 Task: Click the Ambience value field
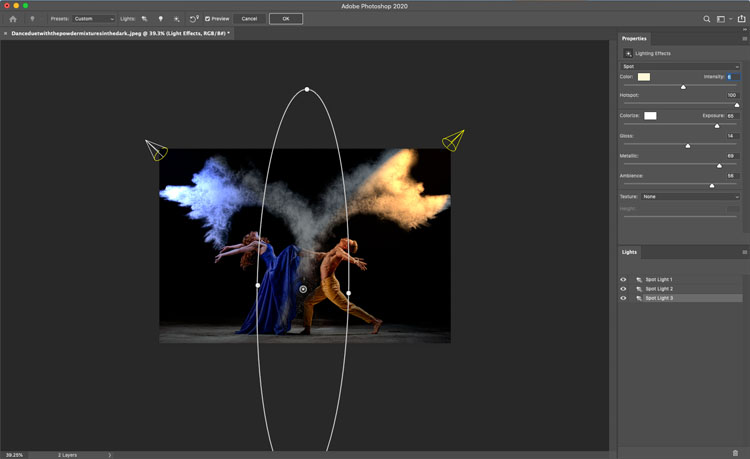(x=733, y=176)
